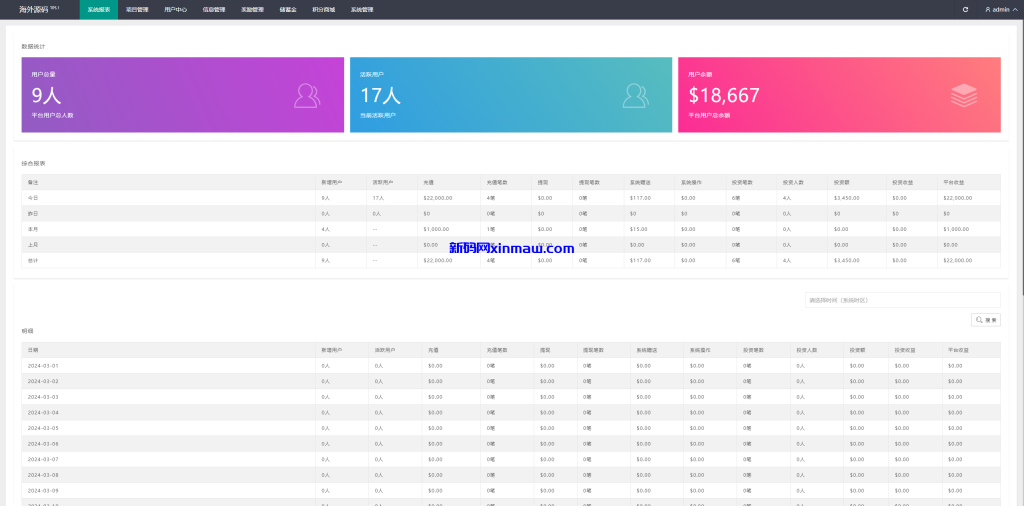1024x506 pixels.
Task: Click the 平台收益 column header in 综合报表
Action: click(x=955, y=182)
